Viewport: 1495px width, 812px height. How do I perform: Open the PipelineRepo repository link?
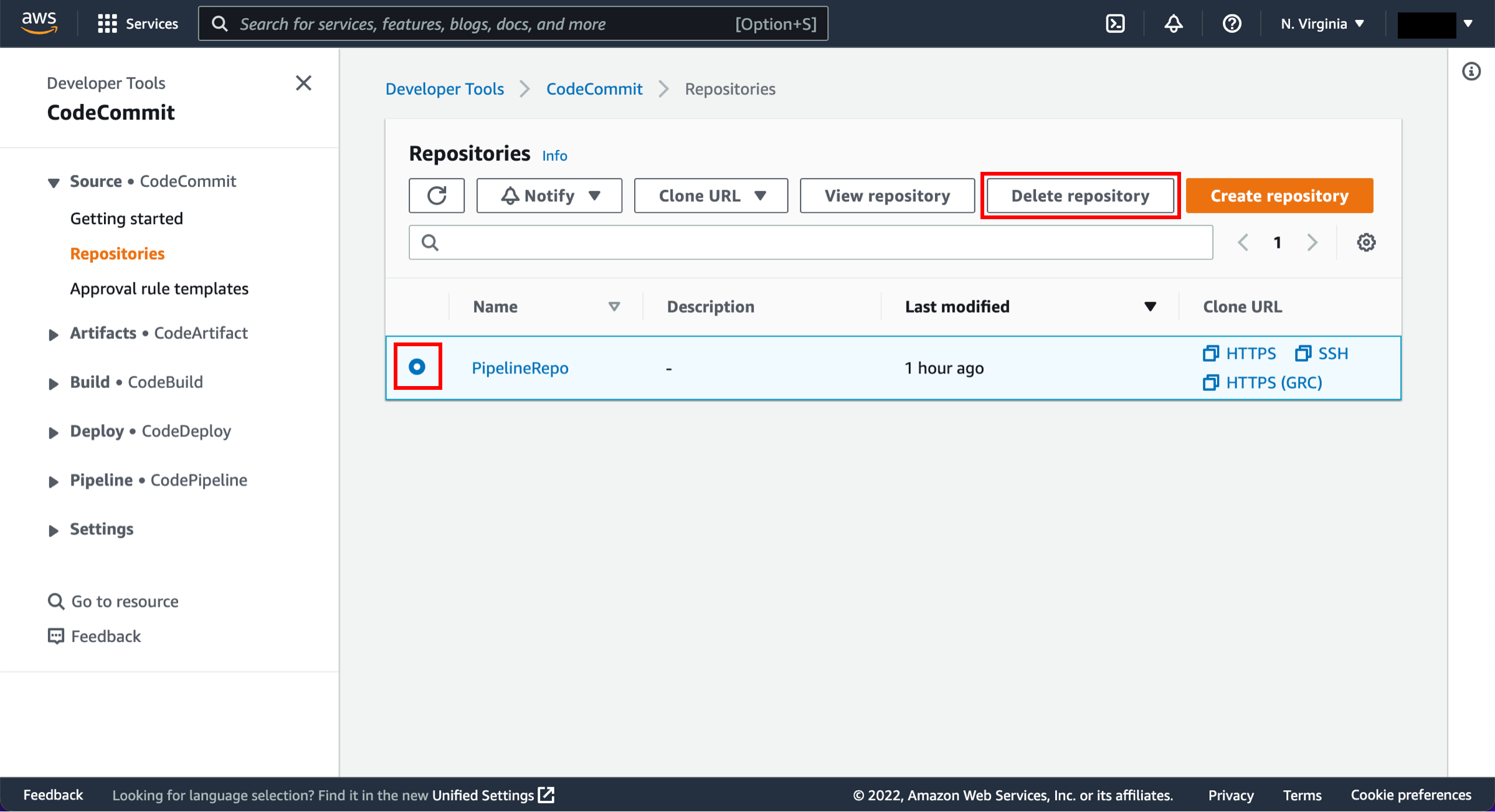520,368
